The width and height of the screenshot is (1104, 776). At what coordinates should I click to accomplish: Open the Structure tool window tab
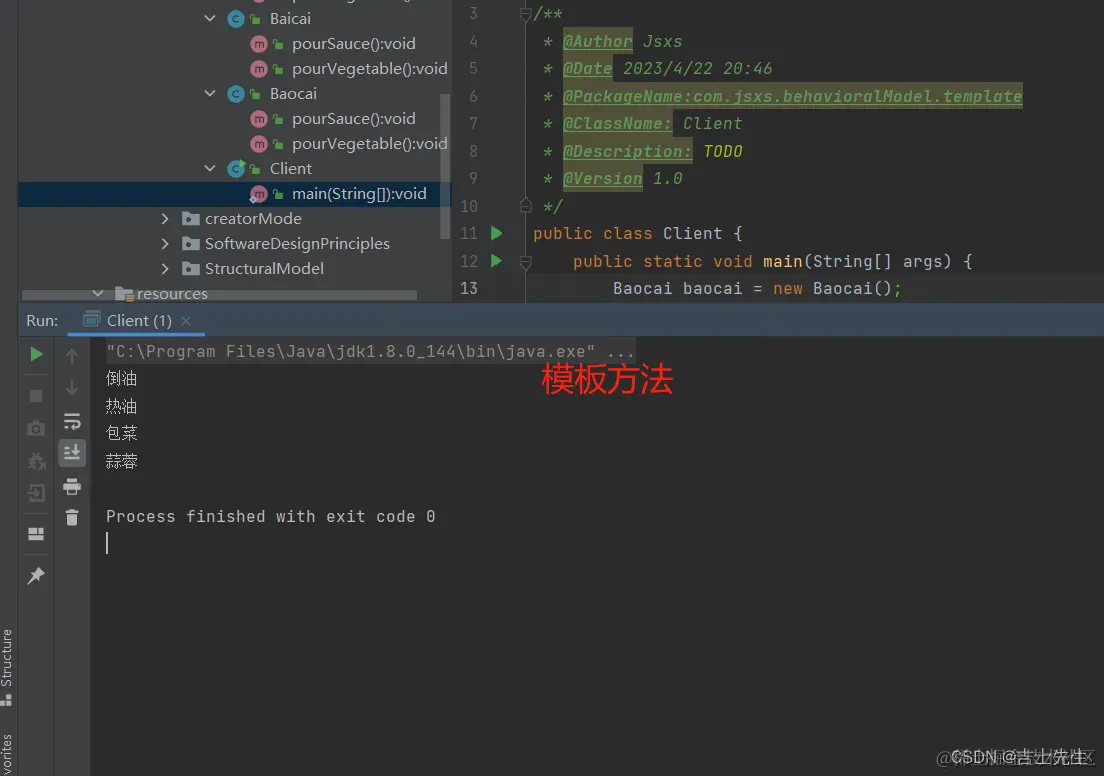click(x=7, y=667)
